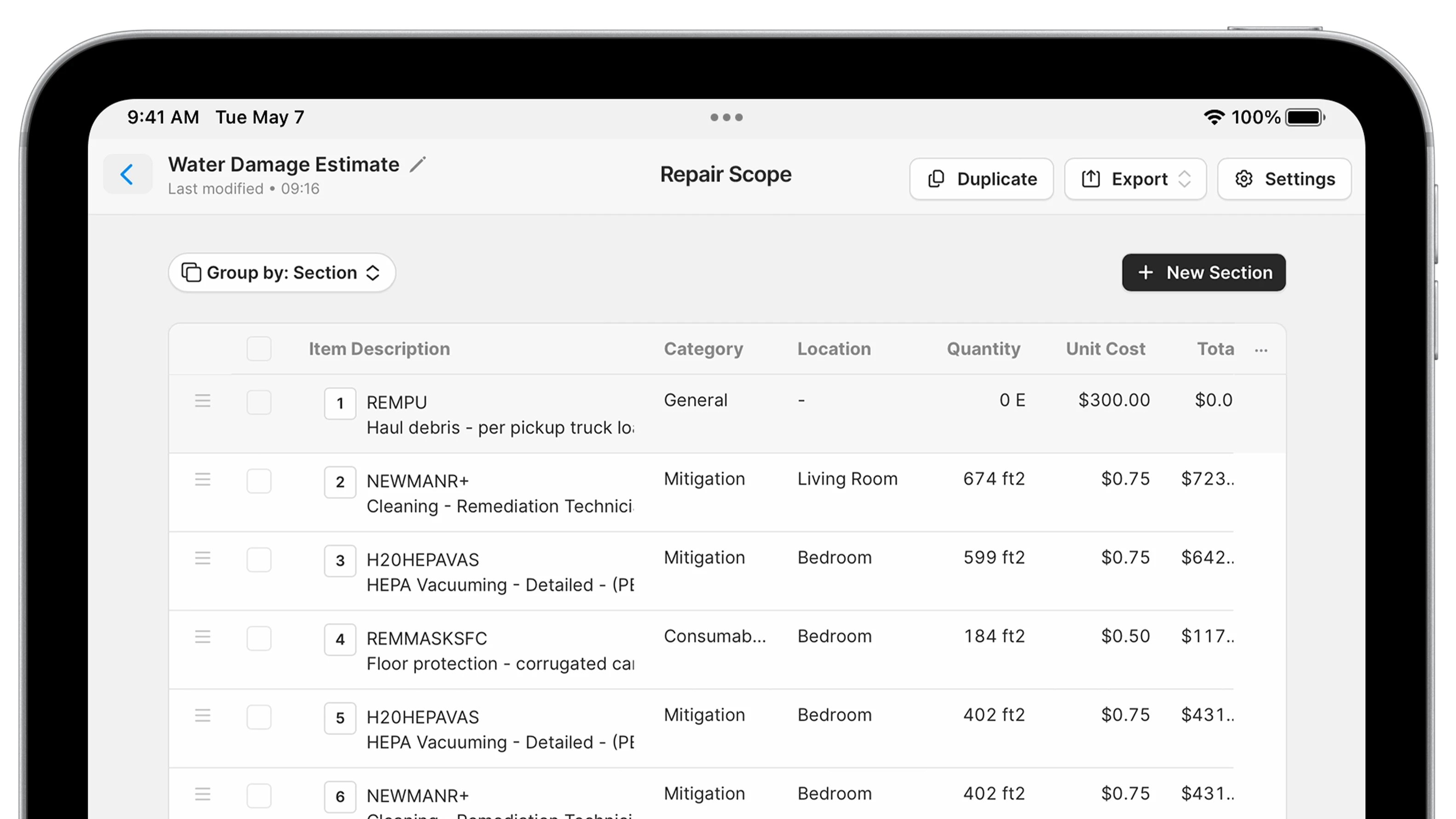Click the drag handle on the REMMASKSFC row
The width and height of the screenshot is (1456, 819).
coord(202,637)
